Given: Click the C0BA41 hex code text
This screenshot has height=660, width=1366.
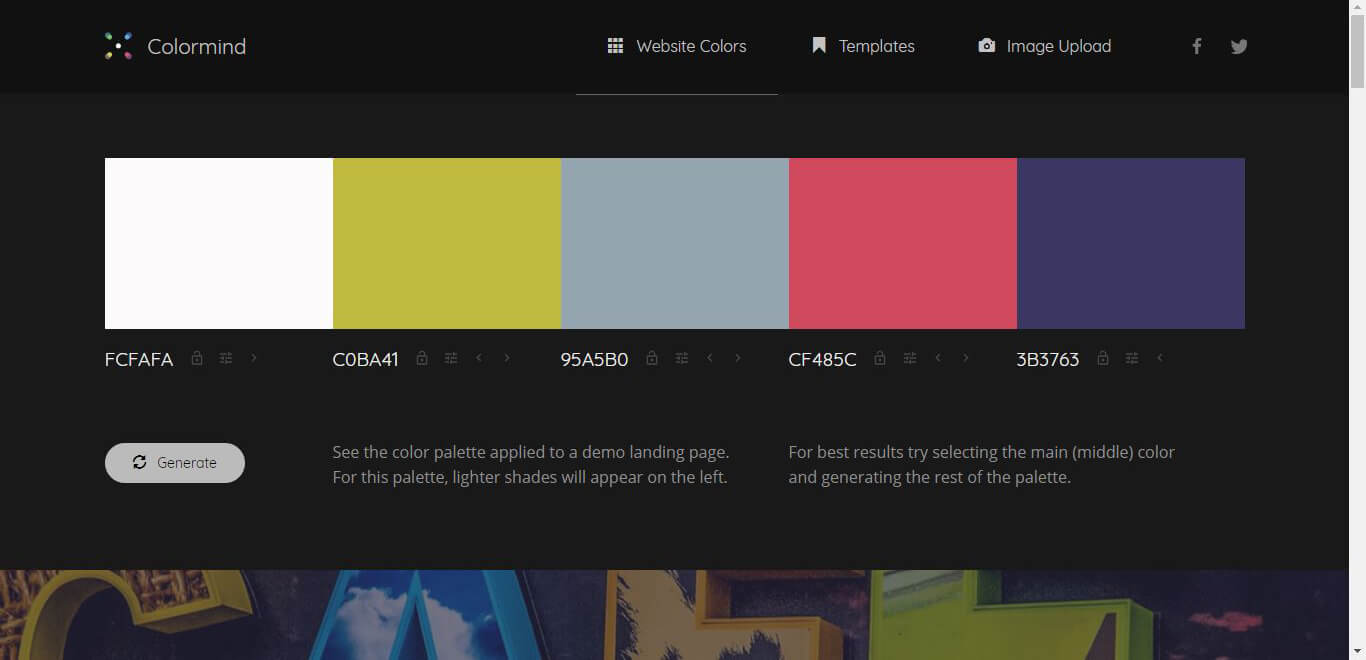Looking at the screenshot, I should [366, 360].
